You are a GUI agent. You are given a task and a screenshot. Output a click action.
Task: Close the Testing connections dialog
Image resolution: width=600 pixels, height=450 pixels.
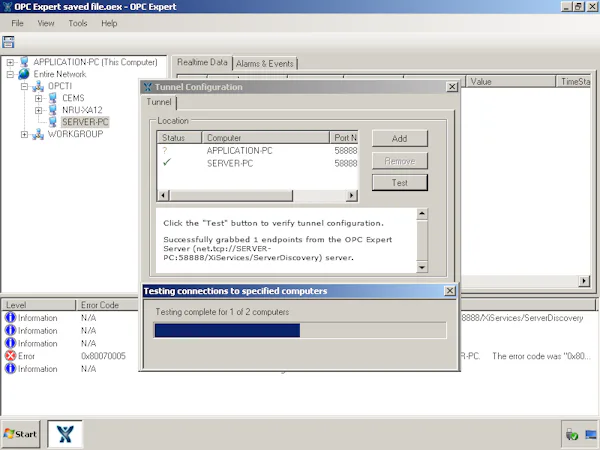pyautogui.click(x=450, y=291)
